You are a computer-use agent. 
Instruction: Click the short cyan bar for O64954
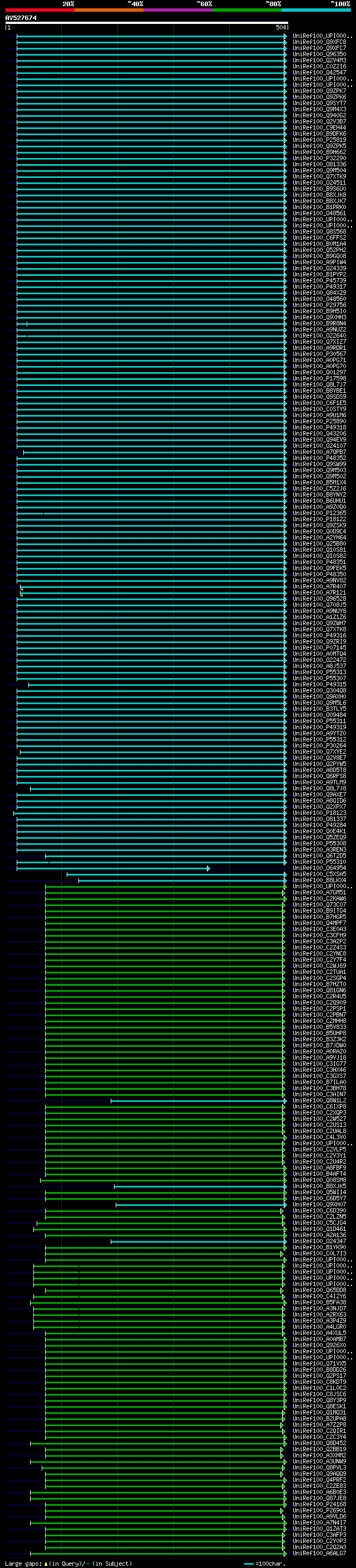[113, 869]
